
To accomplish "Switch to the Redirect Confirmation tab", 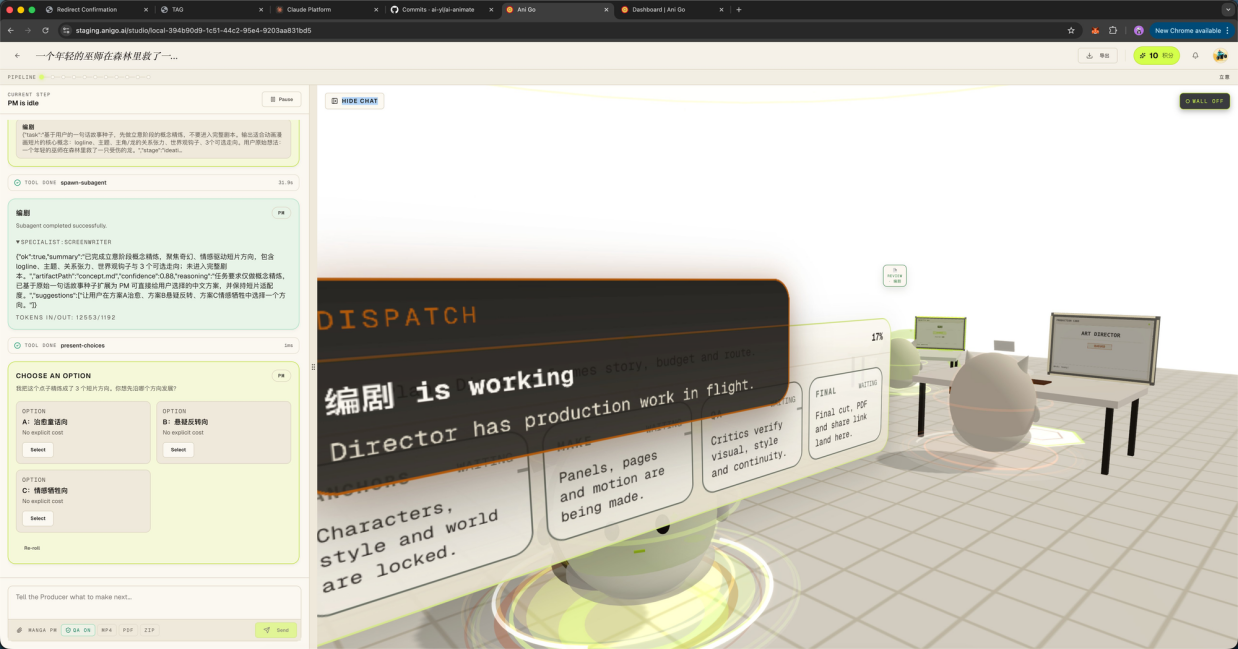I will click(98, 9).
